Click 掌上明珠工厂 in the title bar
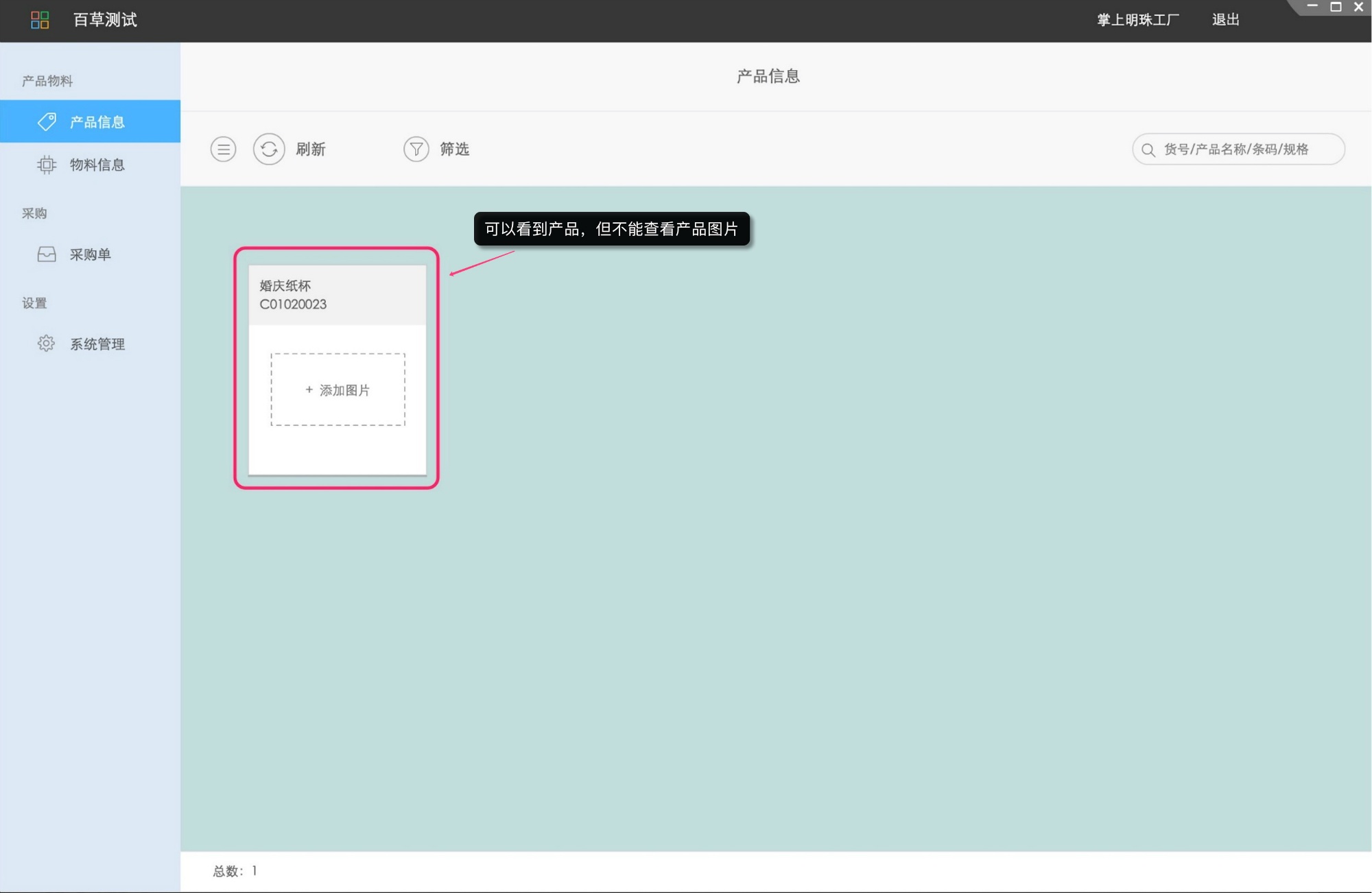Image resolution: width=1372 pixels, height=893 pixels. [1137, 20]
